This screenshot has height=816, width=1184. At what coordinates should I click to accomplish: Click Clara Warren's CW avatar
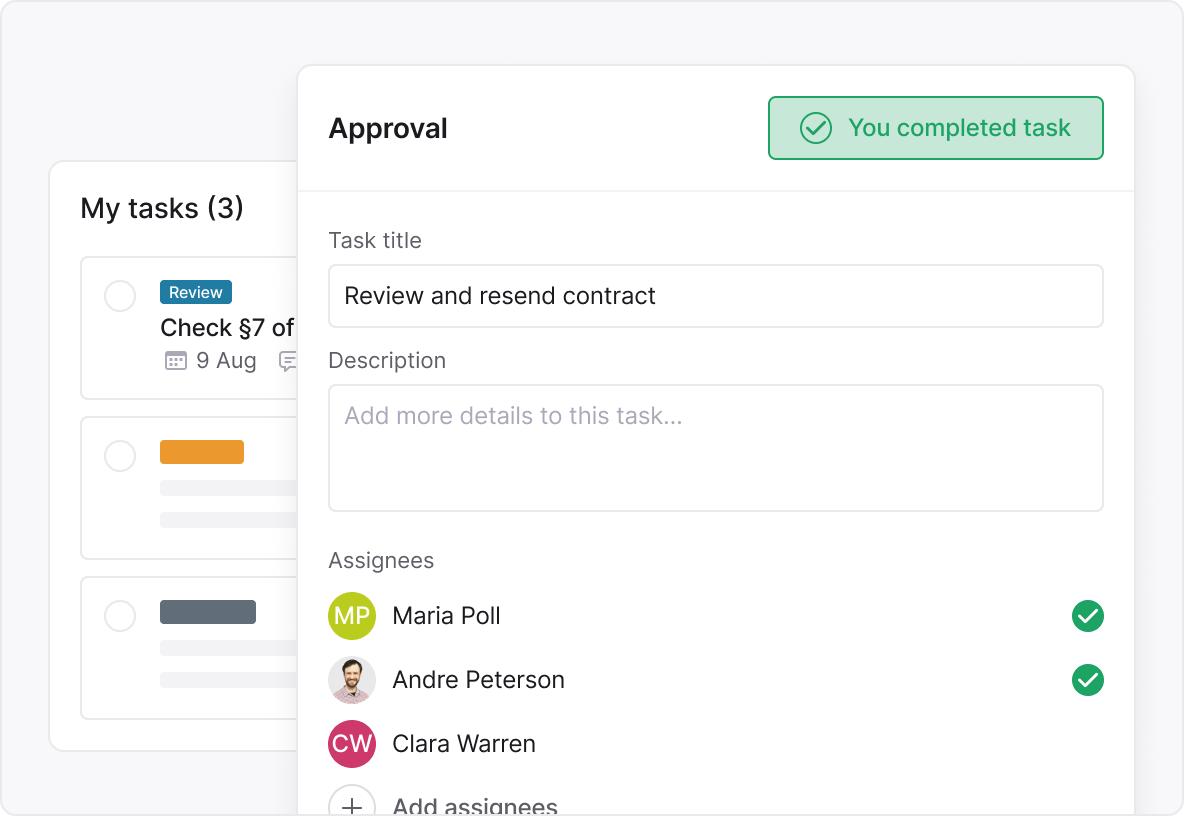352,744
